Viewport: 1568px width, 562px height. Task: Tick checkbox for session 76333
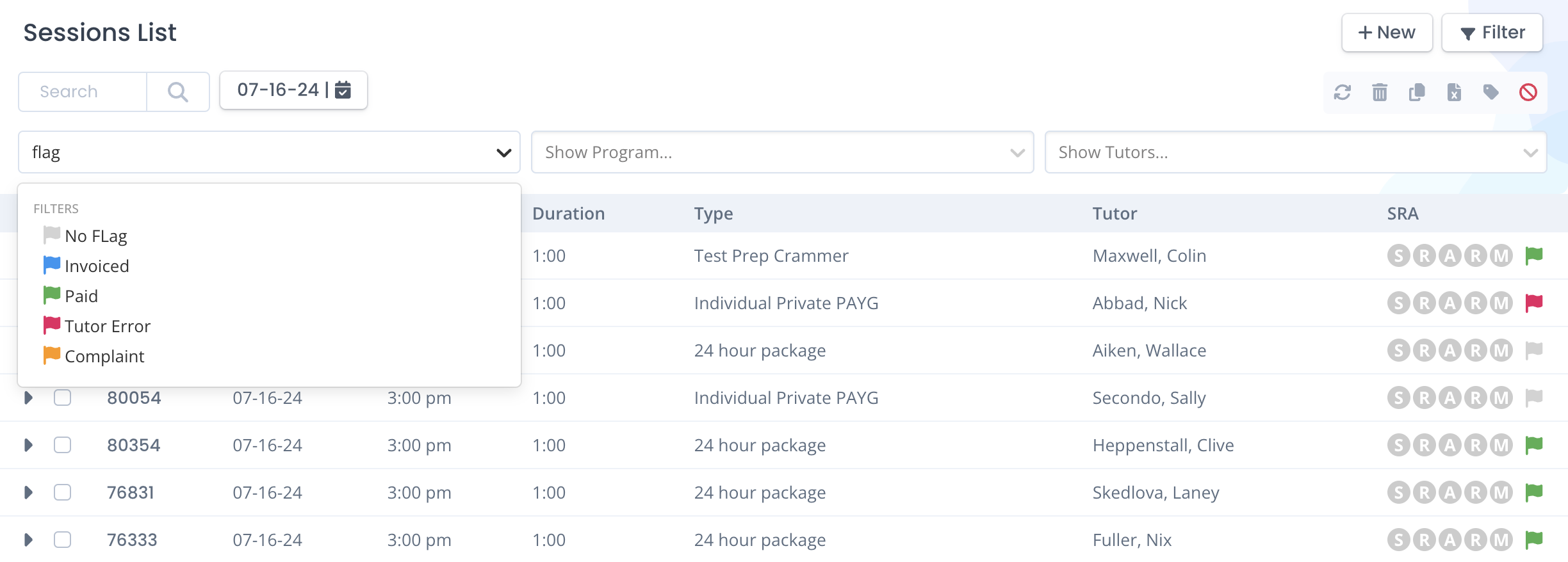pyautogui.click(x=62, y=540)
